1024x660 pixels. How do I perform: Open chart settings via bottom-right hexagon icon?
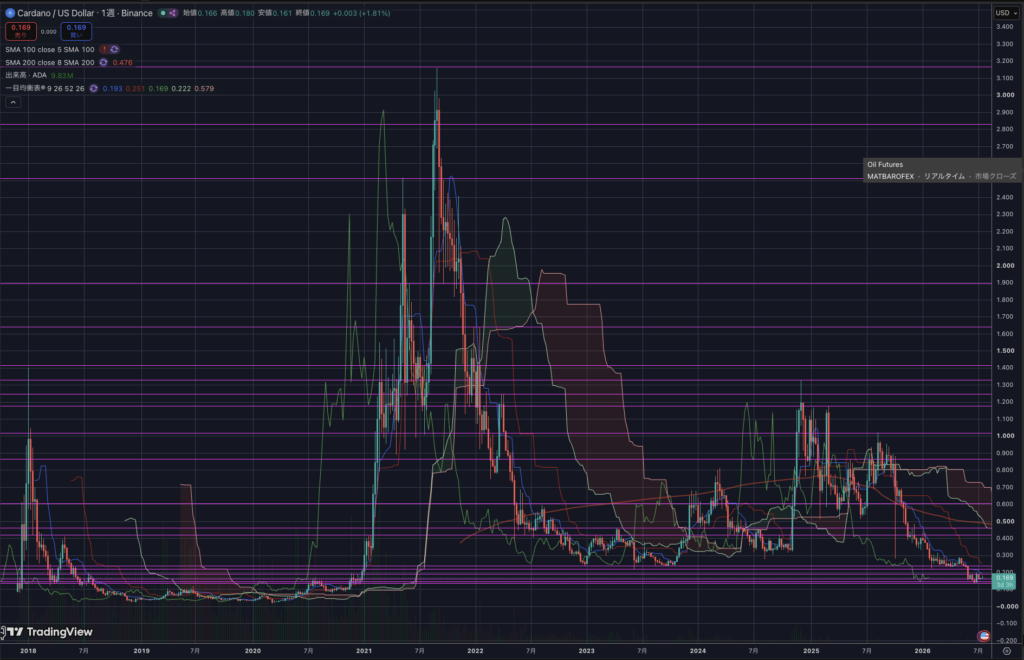[x=1006, y=651]
